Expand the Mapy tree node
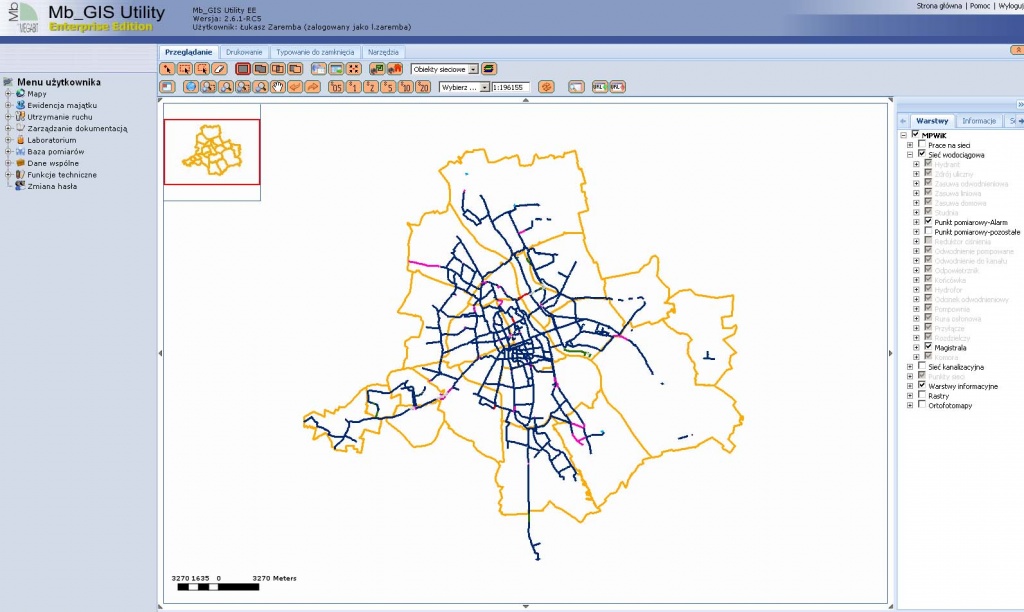Viewport: 1024px width, 612px height. click(x=8, y=93)
